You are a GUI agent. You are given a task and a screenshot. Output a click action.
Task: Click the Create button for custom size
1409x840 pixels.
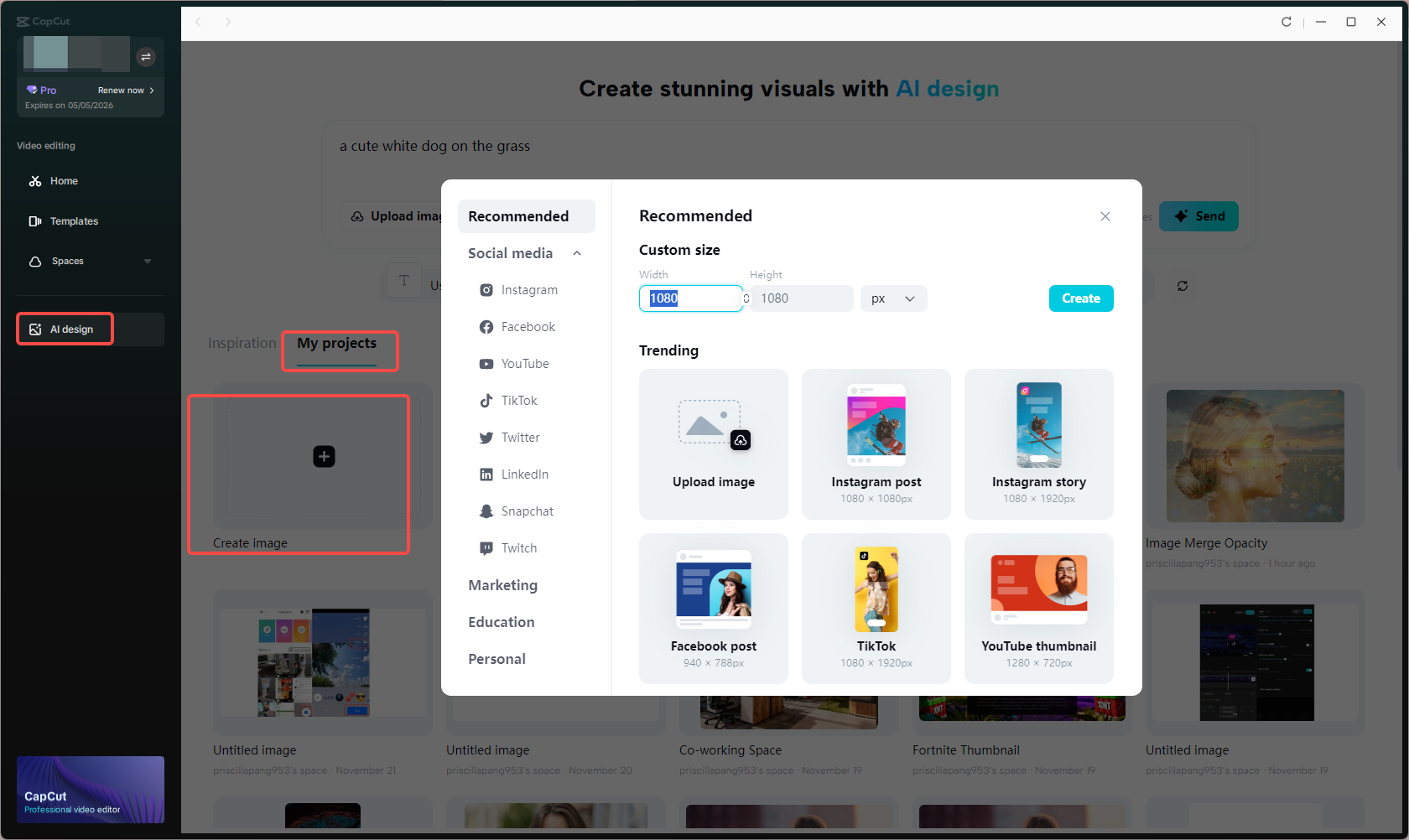[1081, 298]
